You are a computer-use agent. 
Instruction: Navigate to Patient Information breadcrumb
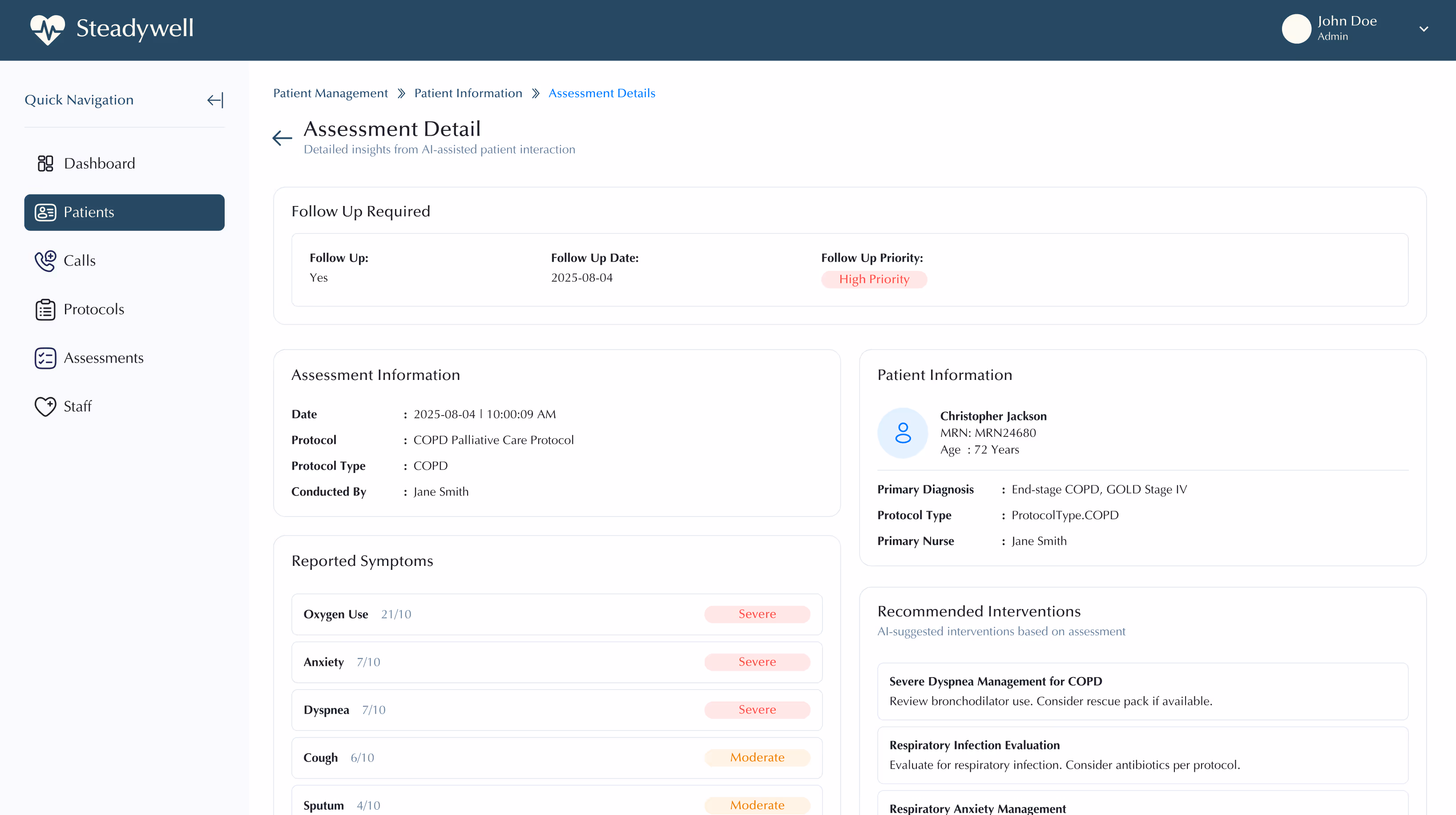tap(468, 93)
